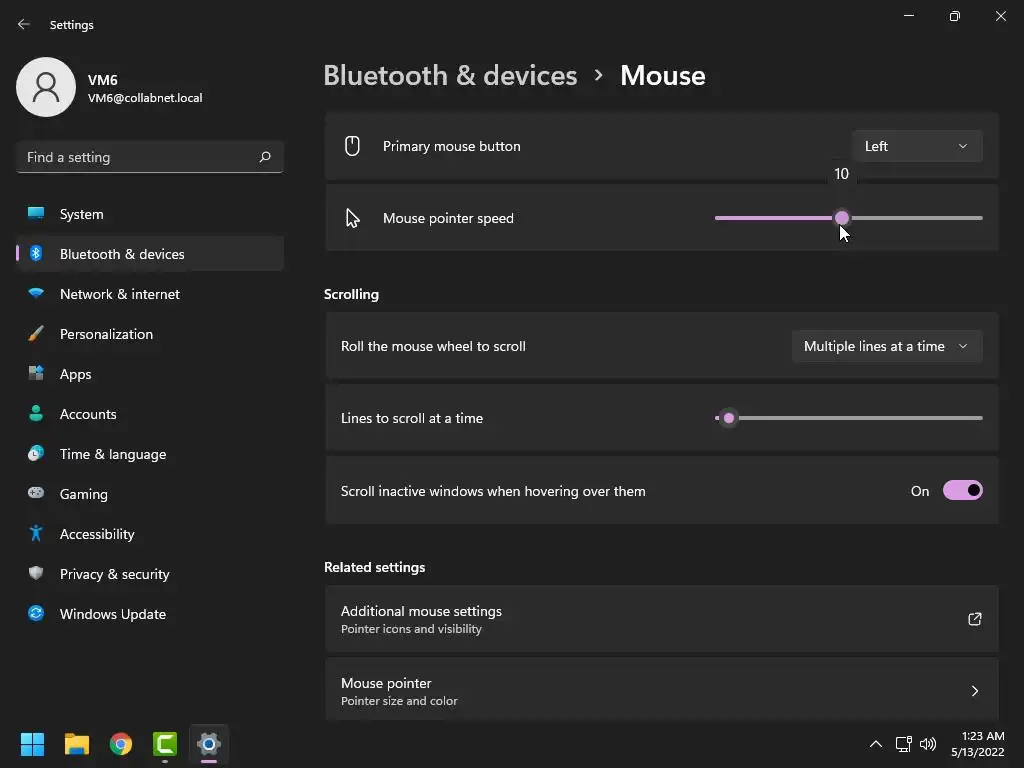Expand the Mouse pointer chevron
The width and height of the screenshot is (1024, 768).
974,691
